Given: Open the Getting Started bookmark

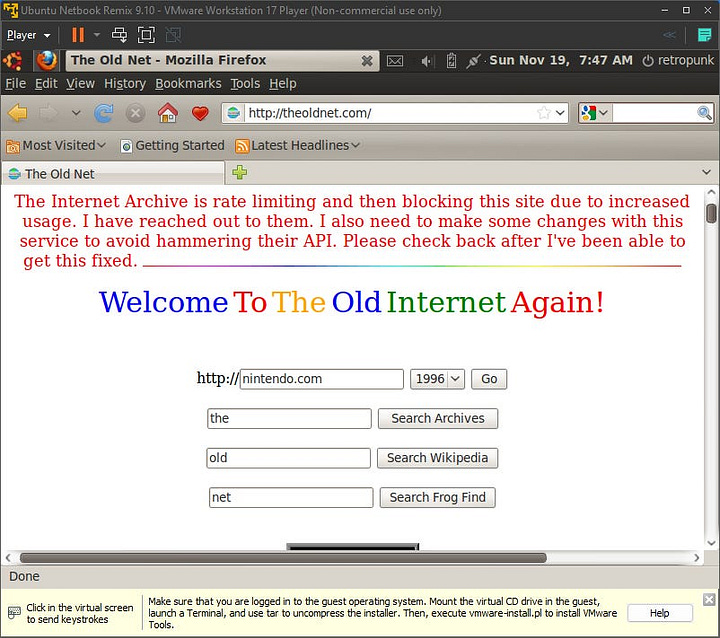Looking at the screenshot, I should 172,146.
